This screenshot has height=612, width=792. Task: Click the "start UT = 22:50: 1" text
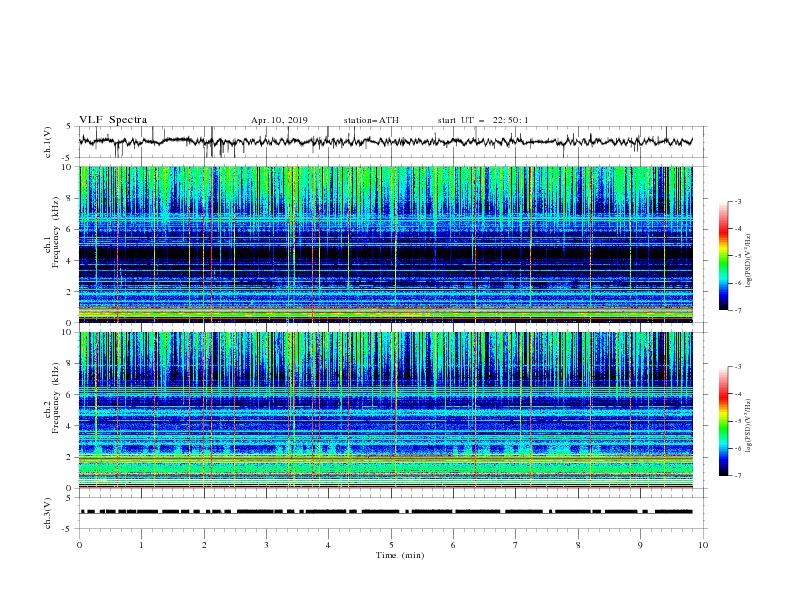pyautogui.click(x=483, y=120)
